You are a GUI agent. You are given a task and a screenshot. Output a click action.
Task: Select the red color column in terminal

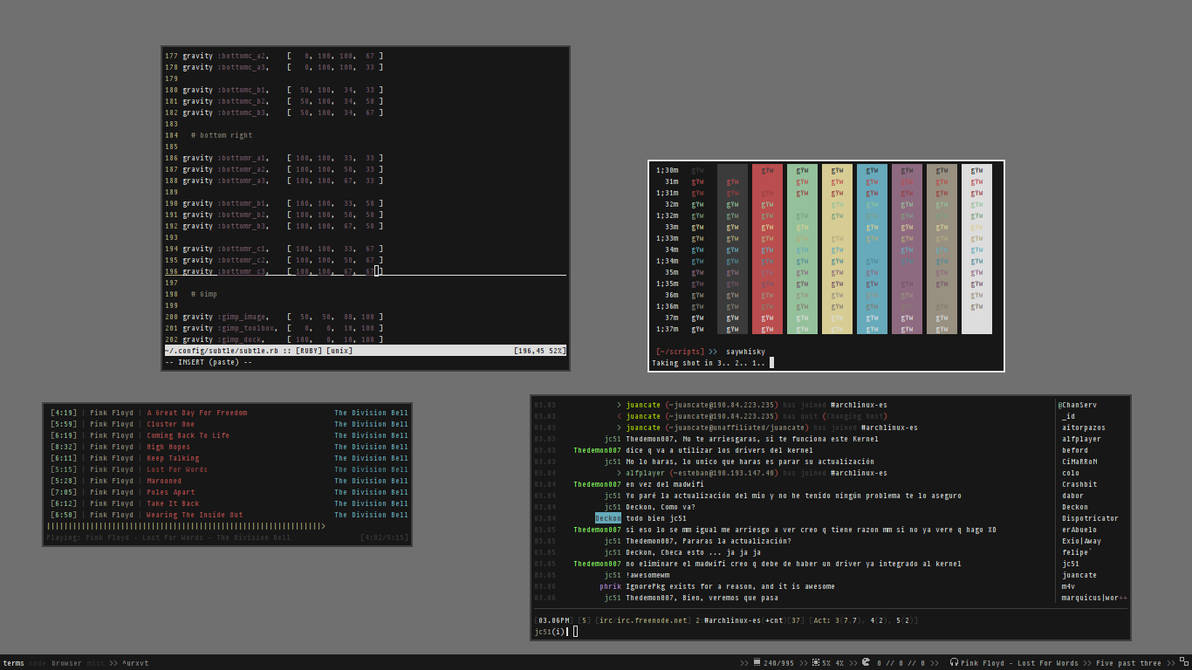(x=767, y=249)
